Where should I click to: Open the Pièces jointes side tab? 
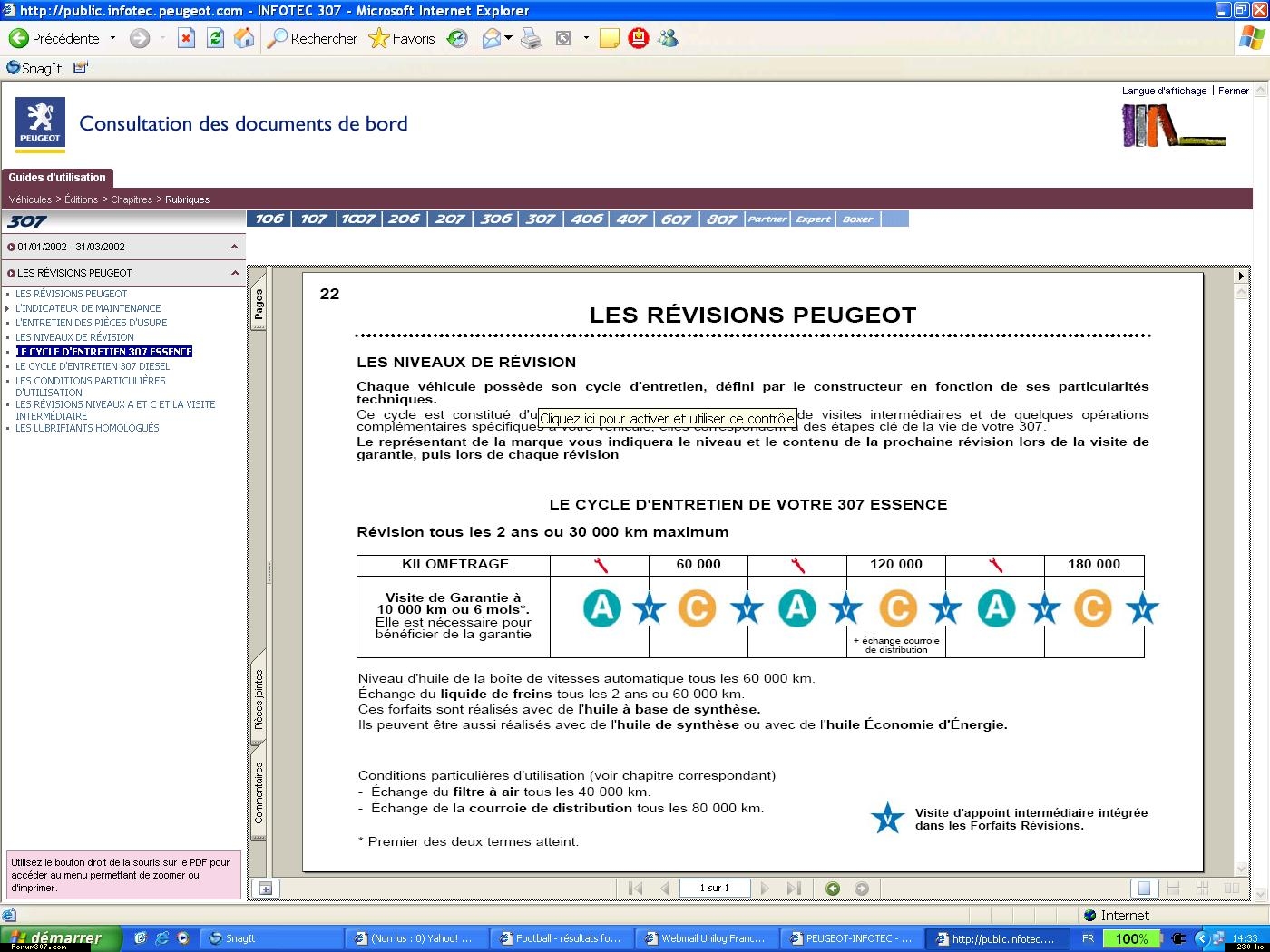point(259,699)
